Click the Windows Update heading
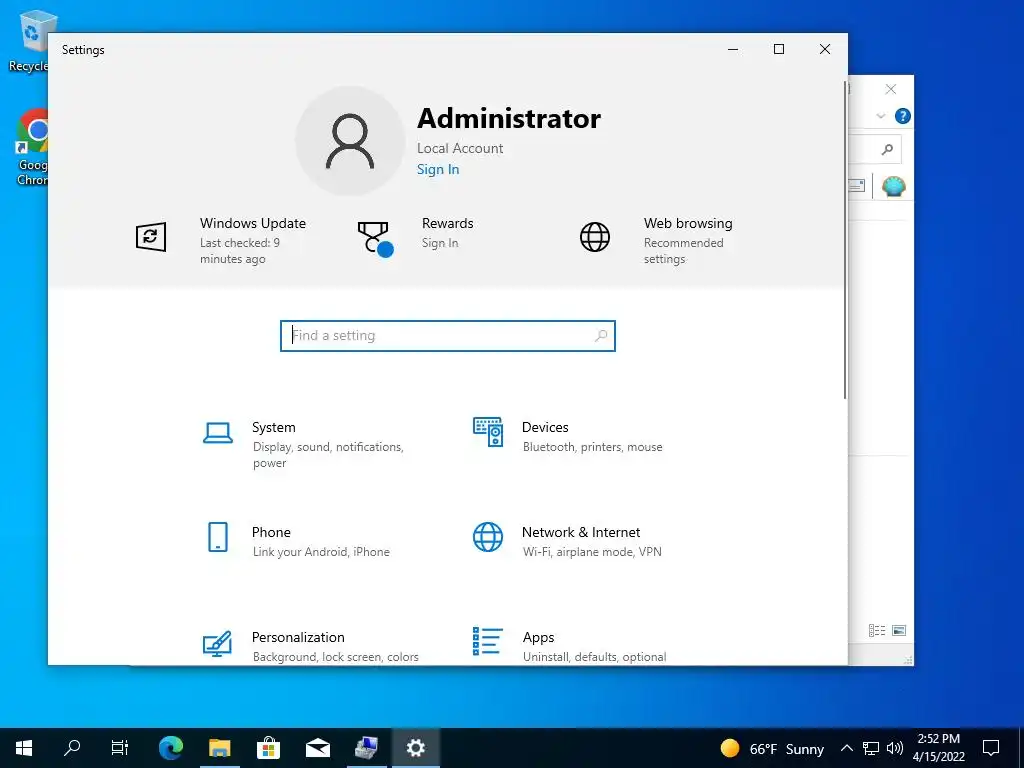 [x=253, y=223]
